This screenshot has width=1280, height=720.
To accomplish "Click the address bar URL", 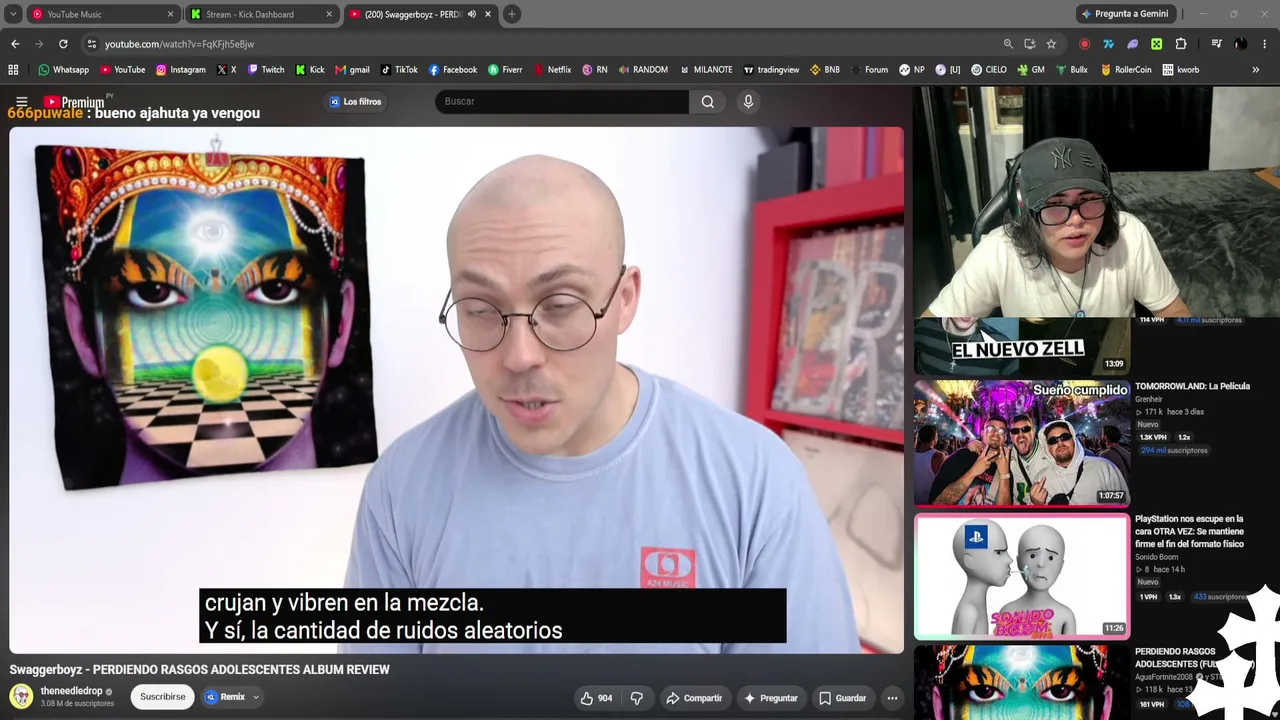I will tap(180, 44).
